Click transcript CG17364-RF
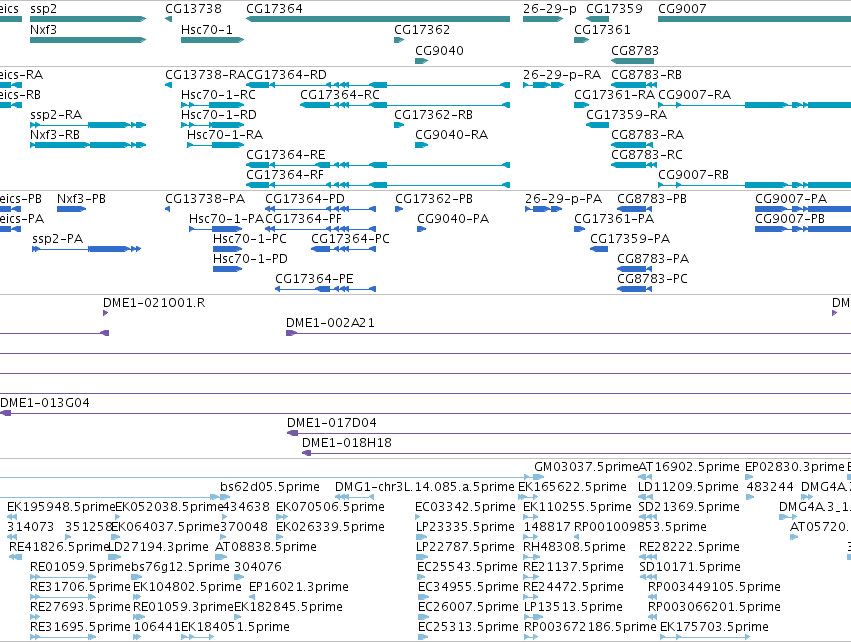 tap(378, 185)
